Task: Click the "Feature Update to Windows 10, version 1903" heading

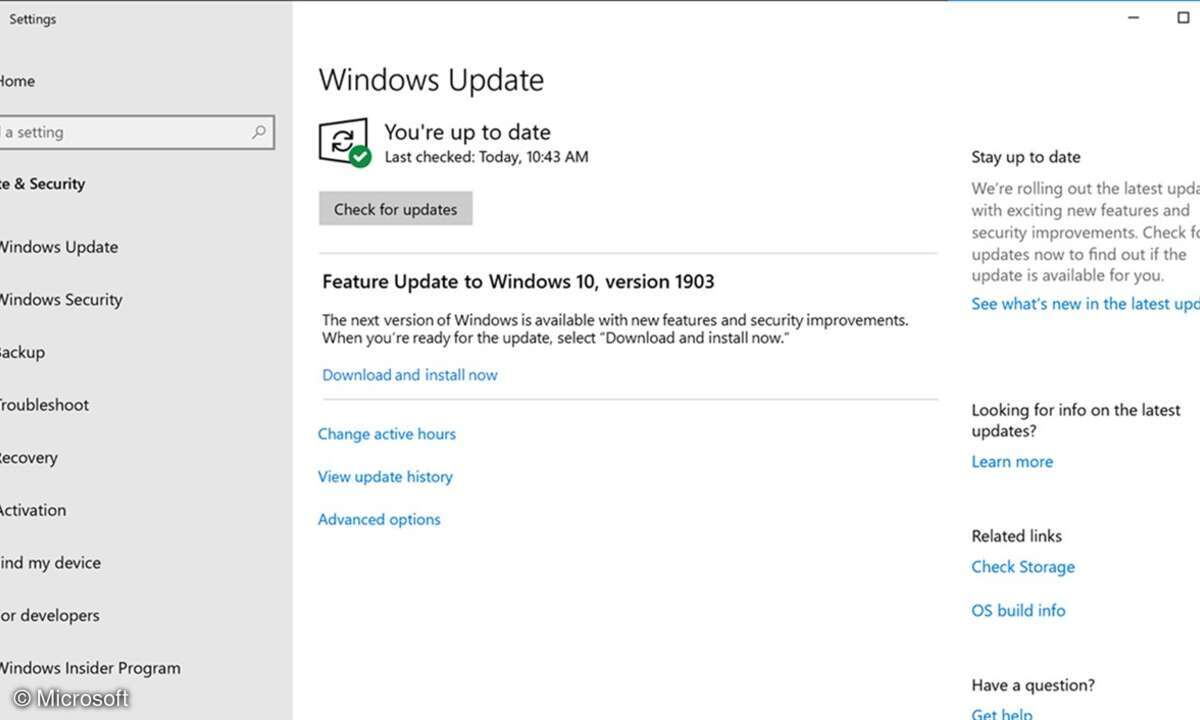Action: pos(518,282)
